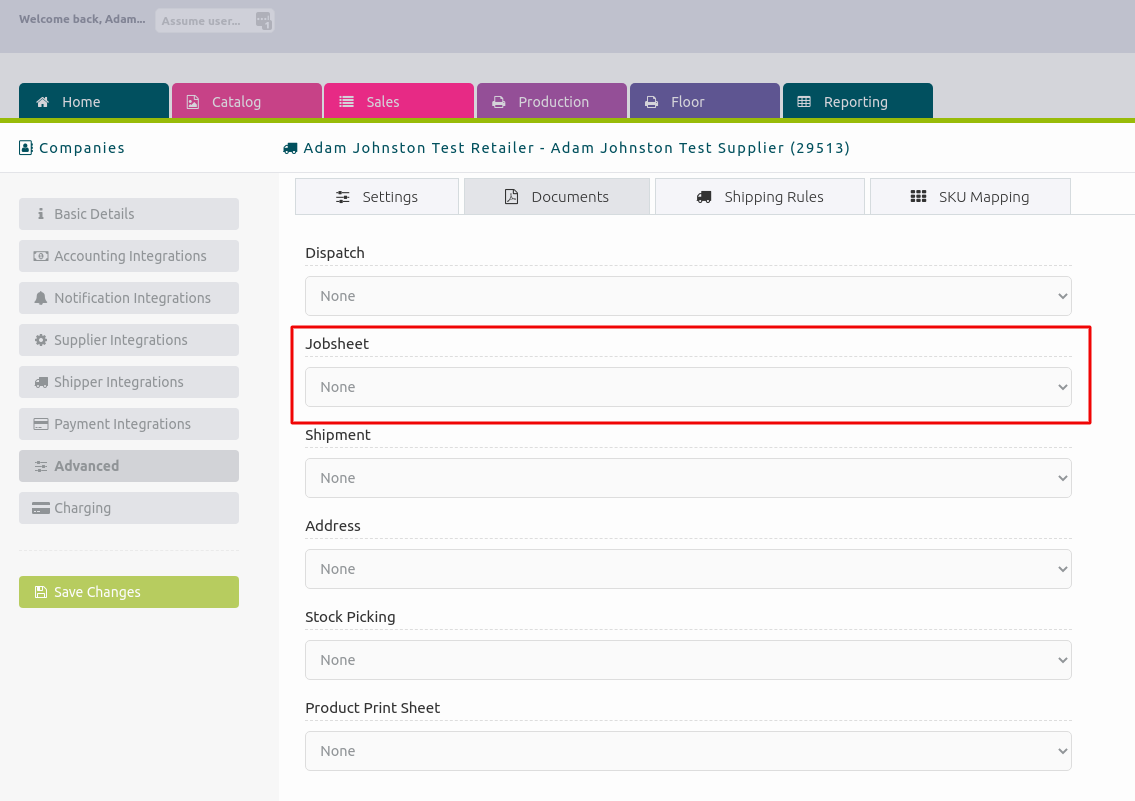Viewport: 1135px width, 801px height.
Task: Click the Shipper Integrations truck icon
Action: (x=41, y=382)
